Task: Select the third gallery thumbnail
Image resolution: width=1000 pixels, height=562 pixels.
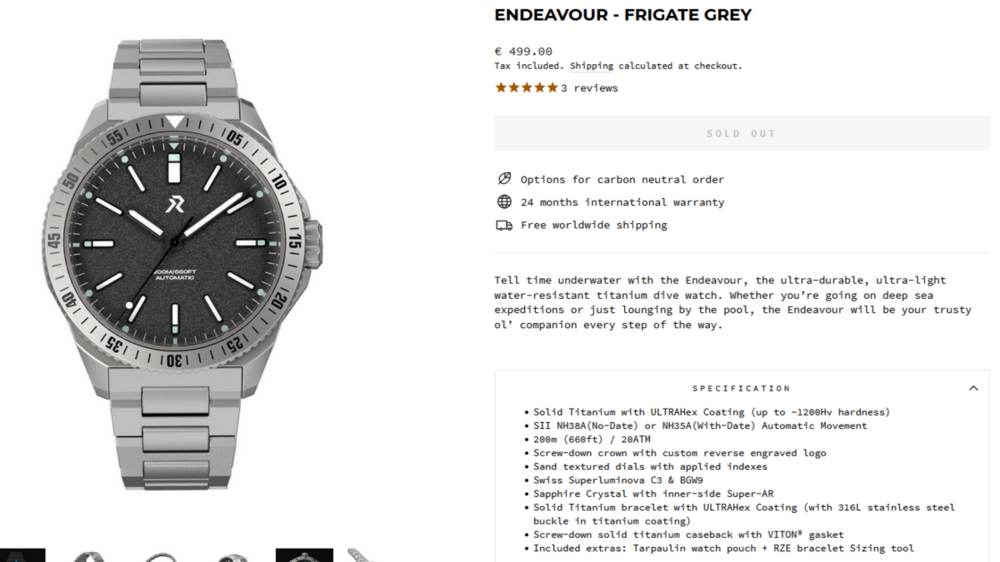Action: [x=161, y=556]
